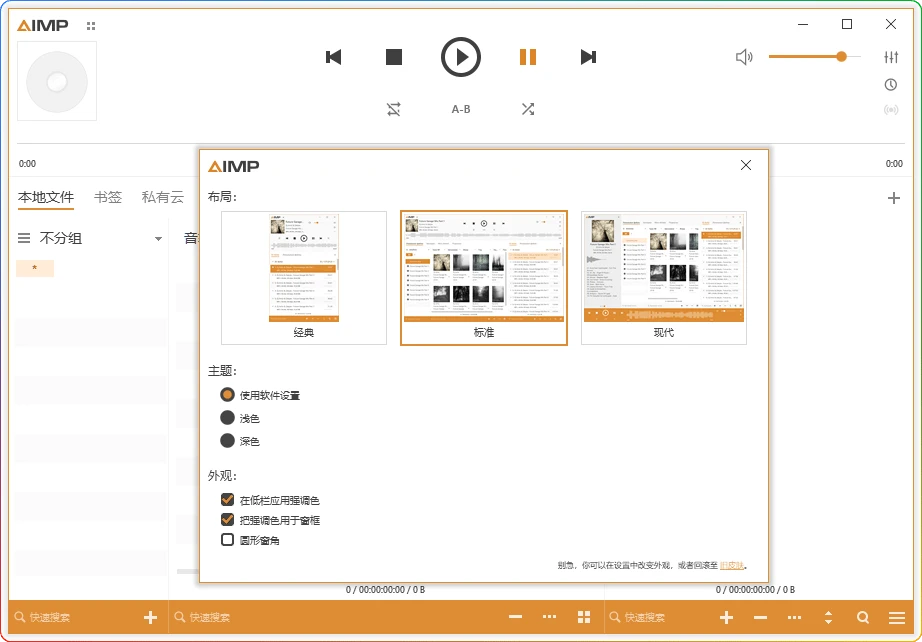
Task: Set a sleep timer using the clock icon
Action: click(891, 84)
